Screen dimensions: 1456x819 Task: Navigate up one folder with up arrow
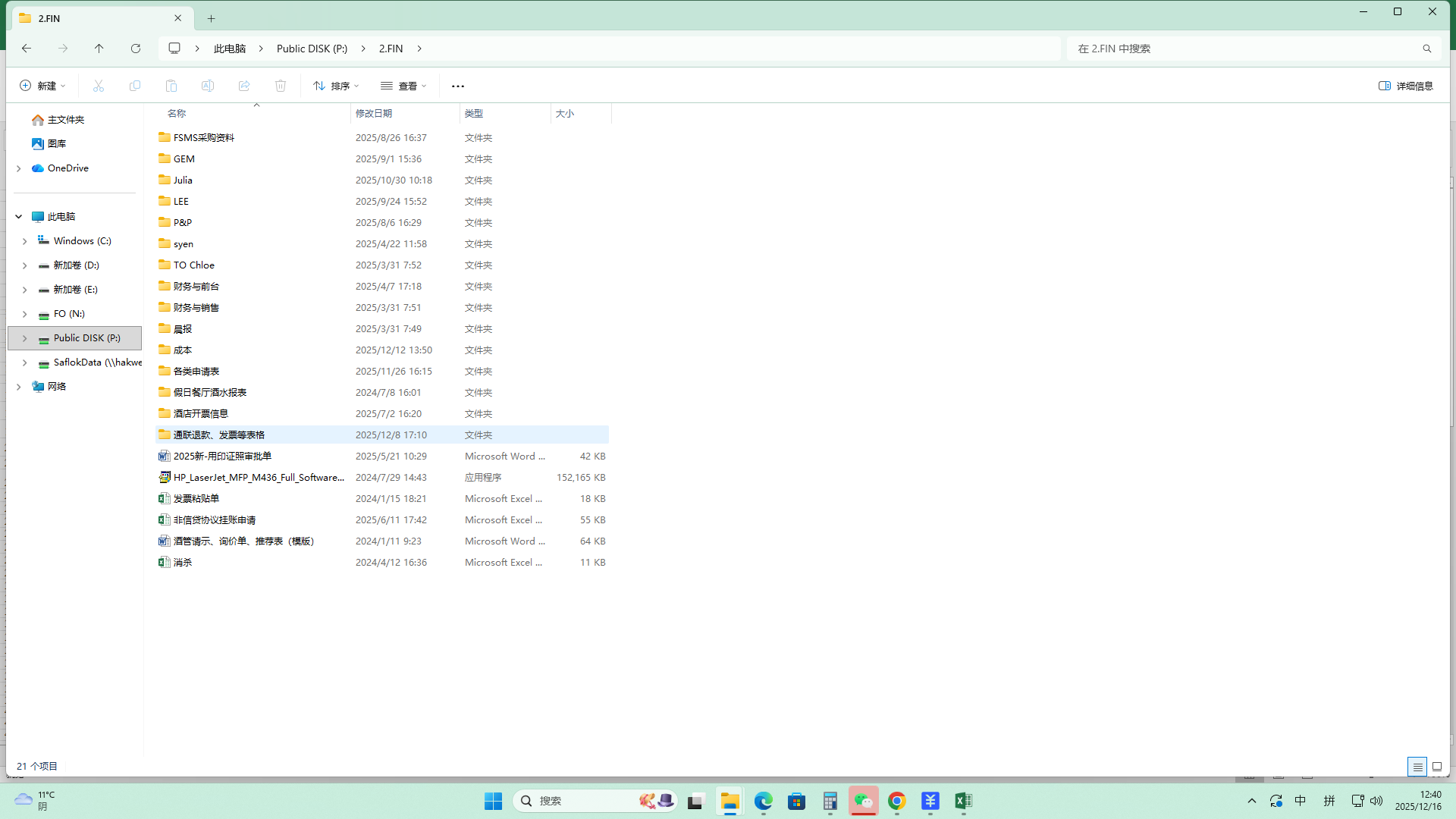[99, 49]
